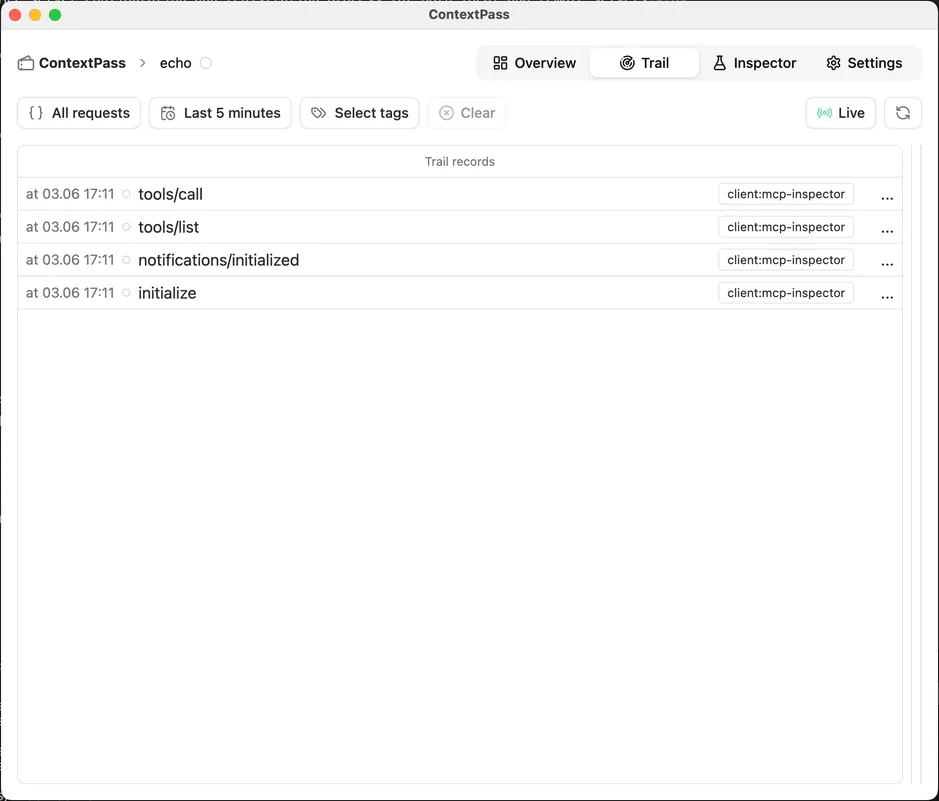
Task: Open the Last 5 minutes time range filter
Action: pos(219,113)
